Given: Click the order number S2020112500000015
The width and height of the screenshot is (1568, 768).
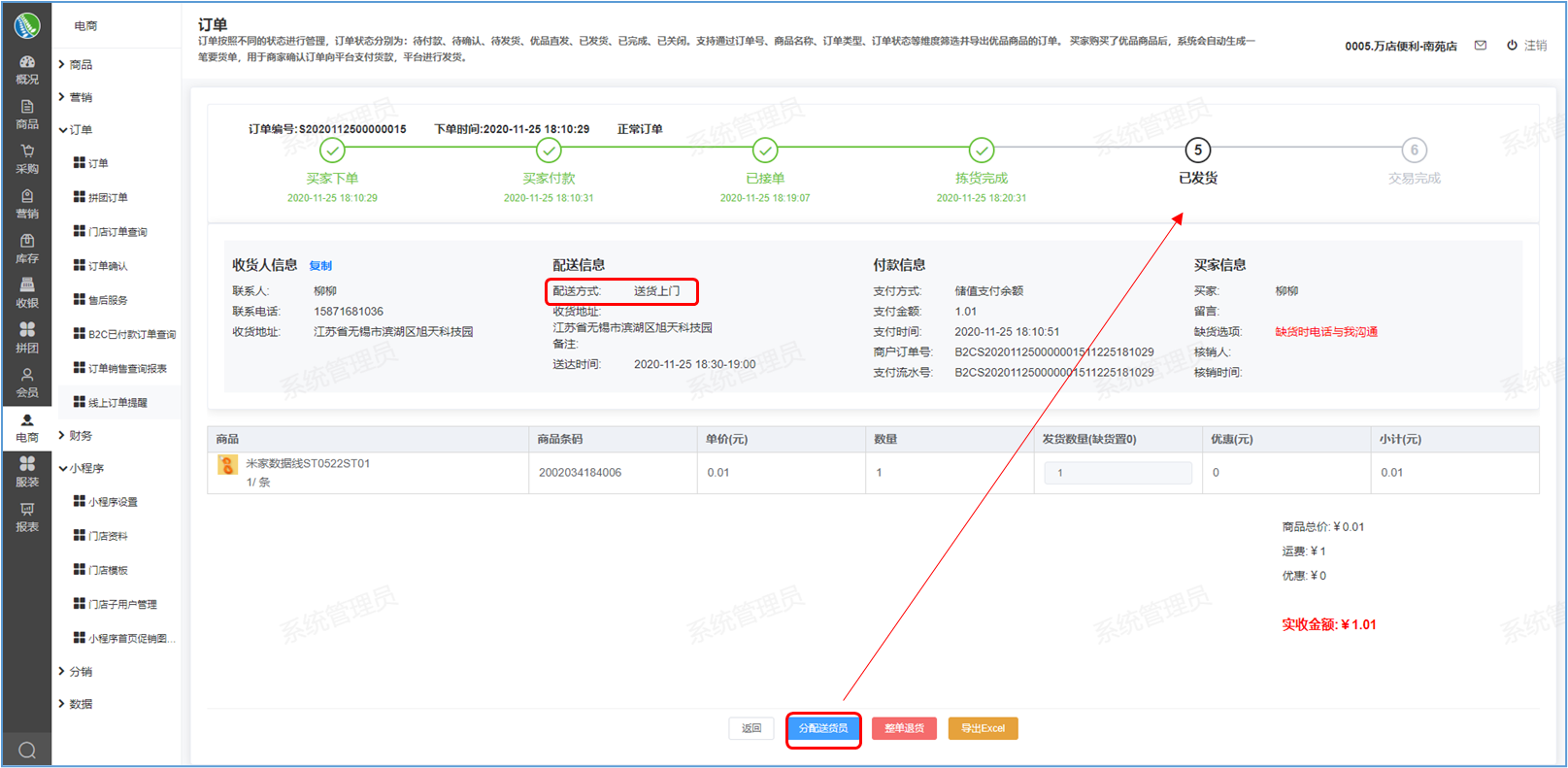Looking at the screenshot, I should click(x=352, y=129).
